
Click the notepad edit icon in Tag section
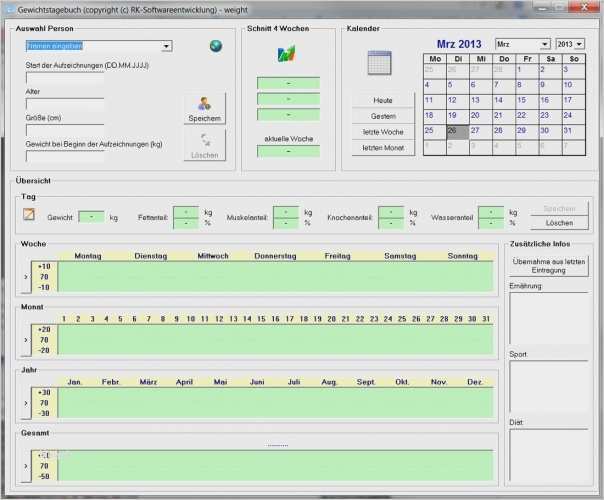tap(29, 215)
